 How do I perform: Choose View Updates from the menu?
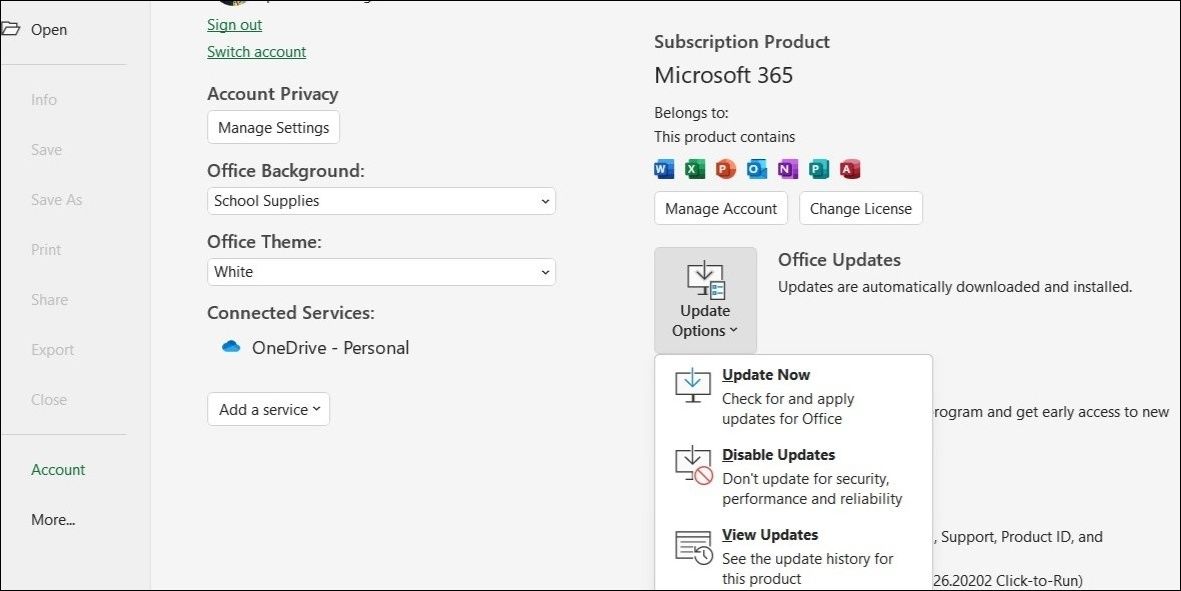click(x=793, y=556)
